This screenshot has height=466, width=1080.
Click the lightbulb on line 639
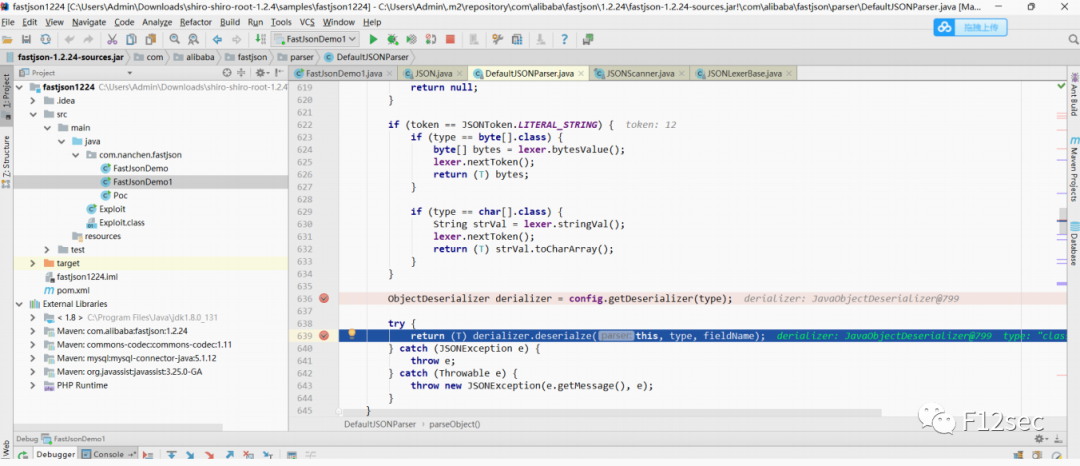pos(351,335)
